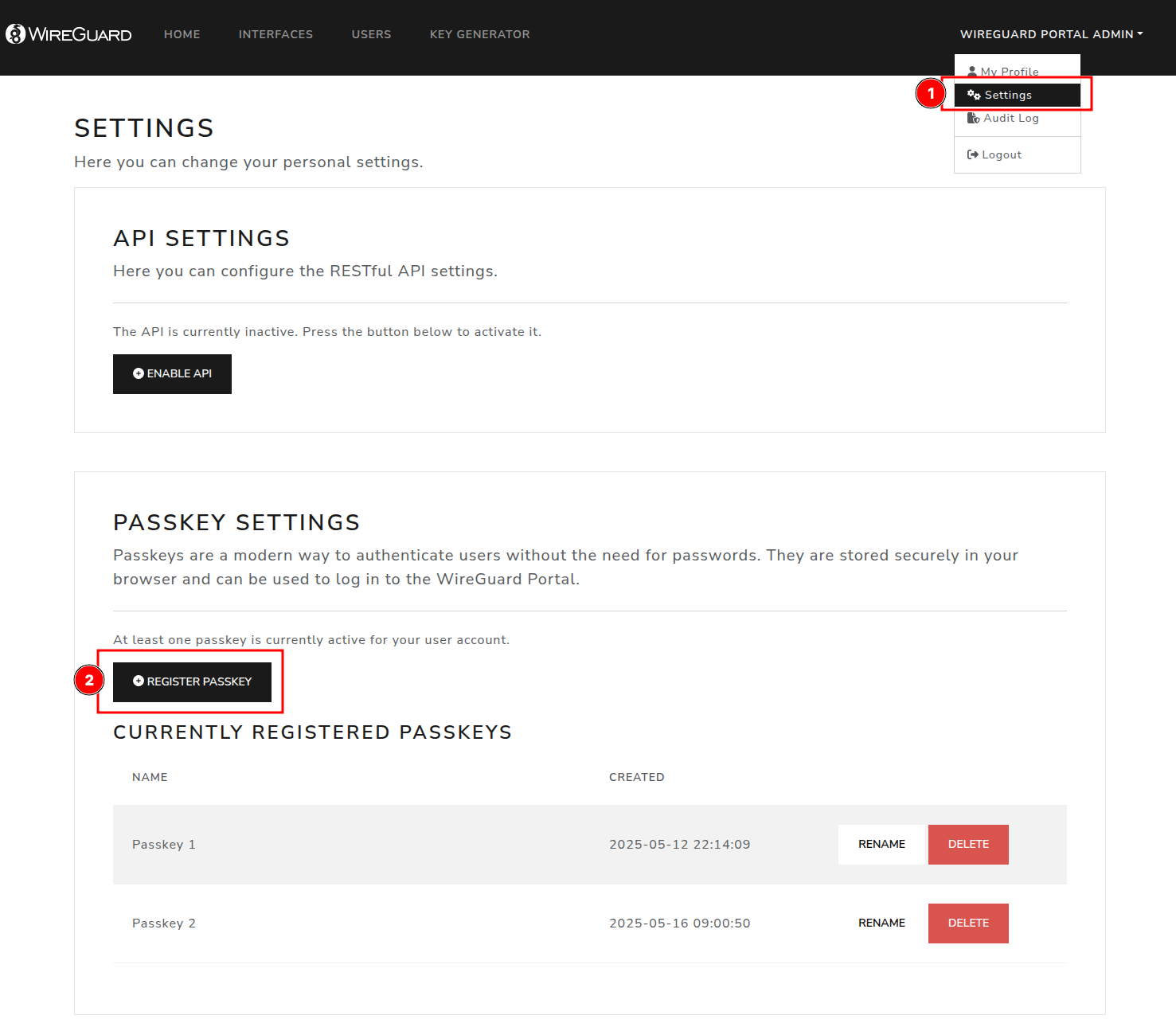Click the plus icon on REGISTER PASSKEY
This screenshot has height=1023, width=1176.
[139, 681]
